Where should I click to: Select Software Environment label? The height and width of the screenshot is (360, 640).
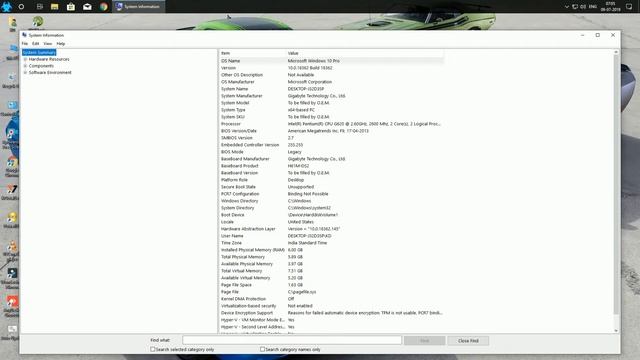click(50, 72)
